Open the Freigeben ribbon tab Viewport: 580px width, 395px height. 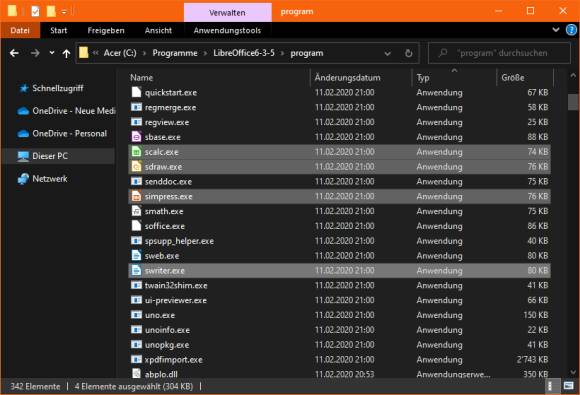106,30
